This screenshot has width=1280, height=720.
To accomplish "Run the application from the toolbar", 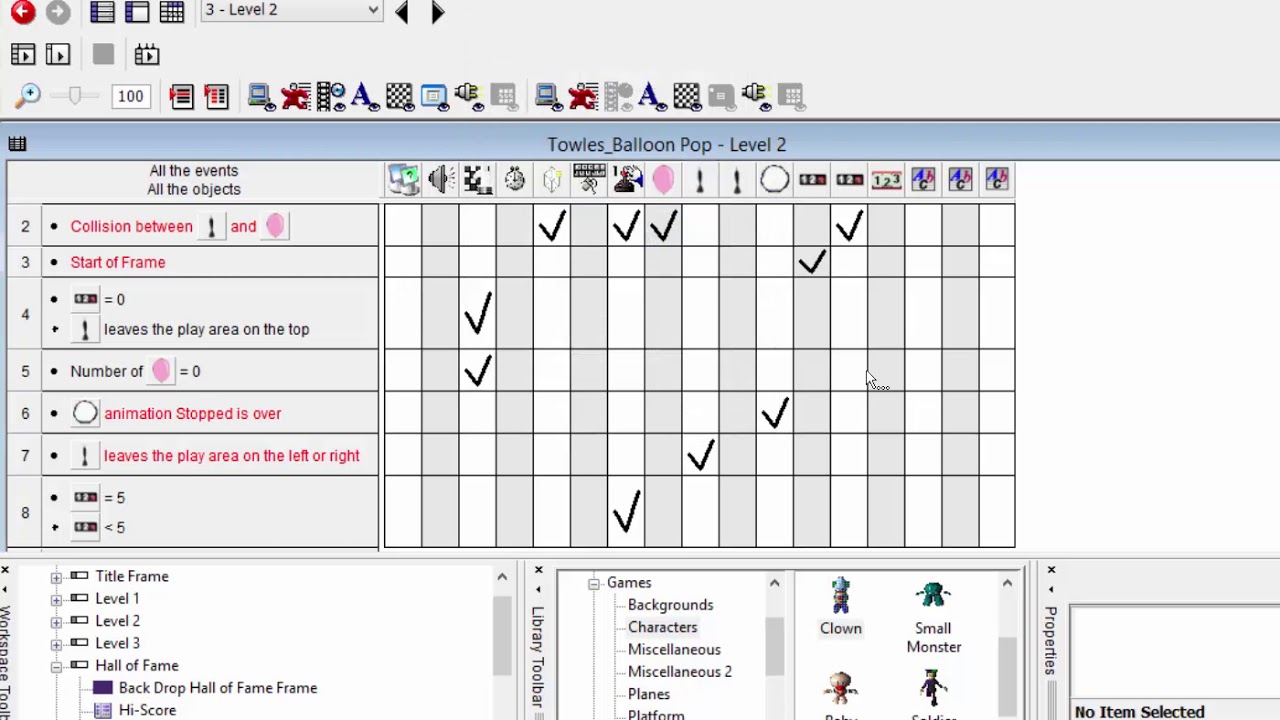I will pyautogui.click(x=22, y=54).
